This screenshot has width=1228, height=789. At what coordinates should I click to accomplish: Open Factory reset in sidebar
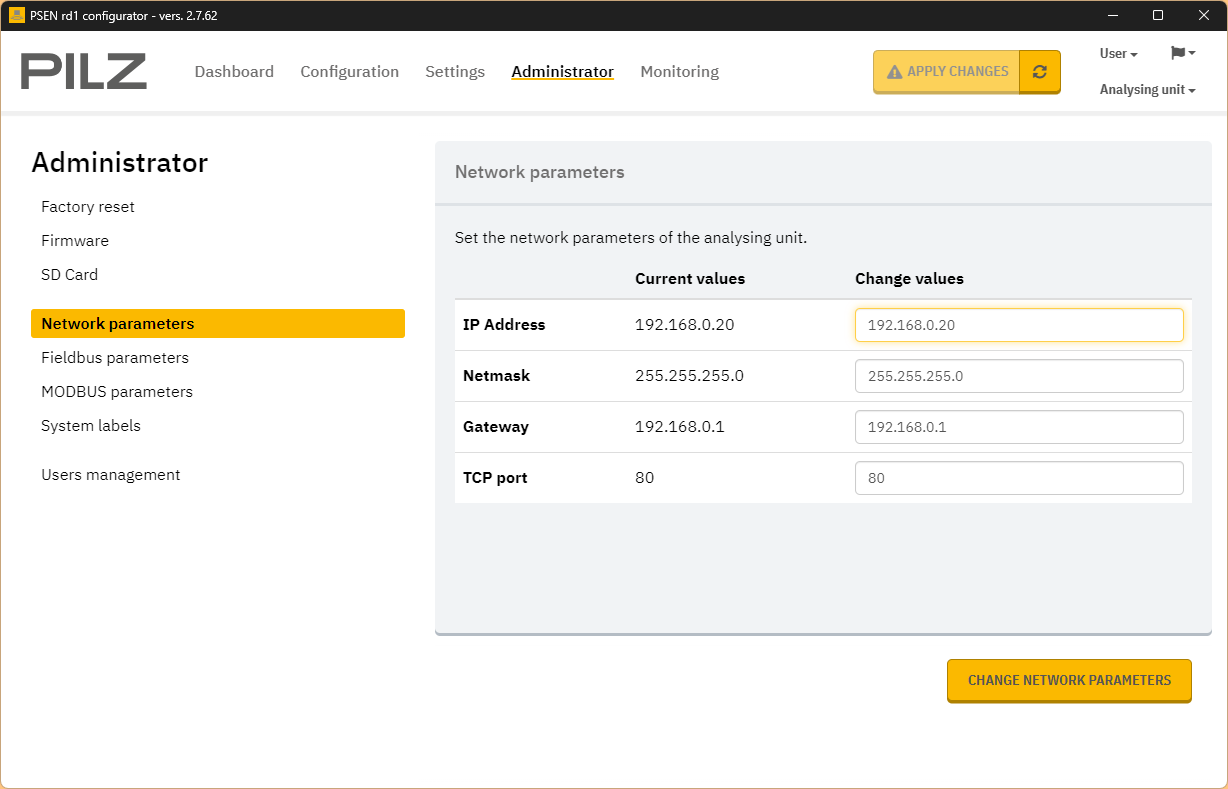88,207
